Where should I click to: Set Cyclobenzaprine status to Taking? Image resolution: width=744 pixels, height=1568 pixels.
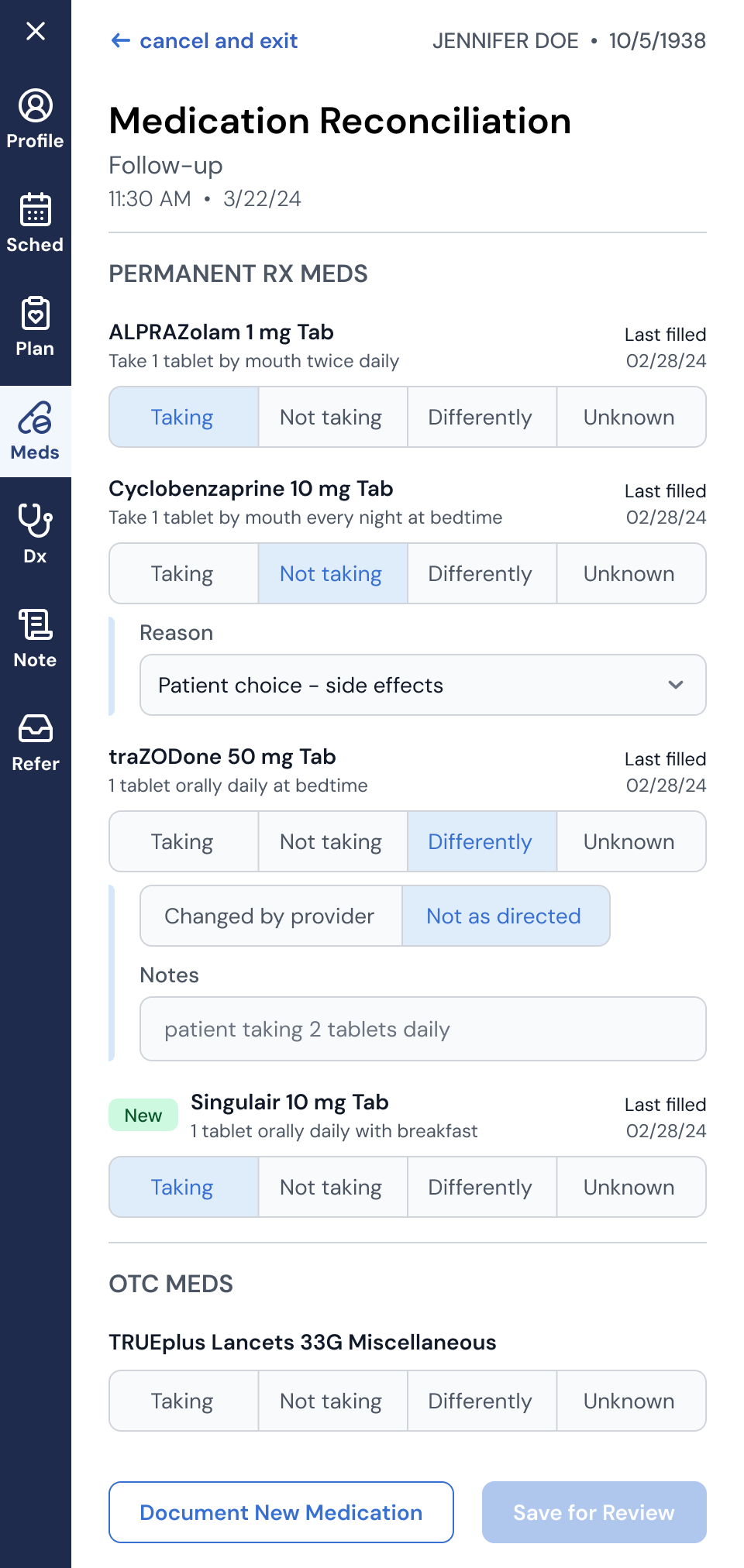pyautogui.click(x=184, y=573)
